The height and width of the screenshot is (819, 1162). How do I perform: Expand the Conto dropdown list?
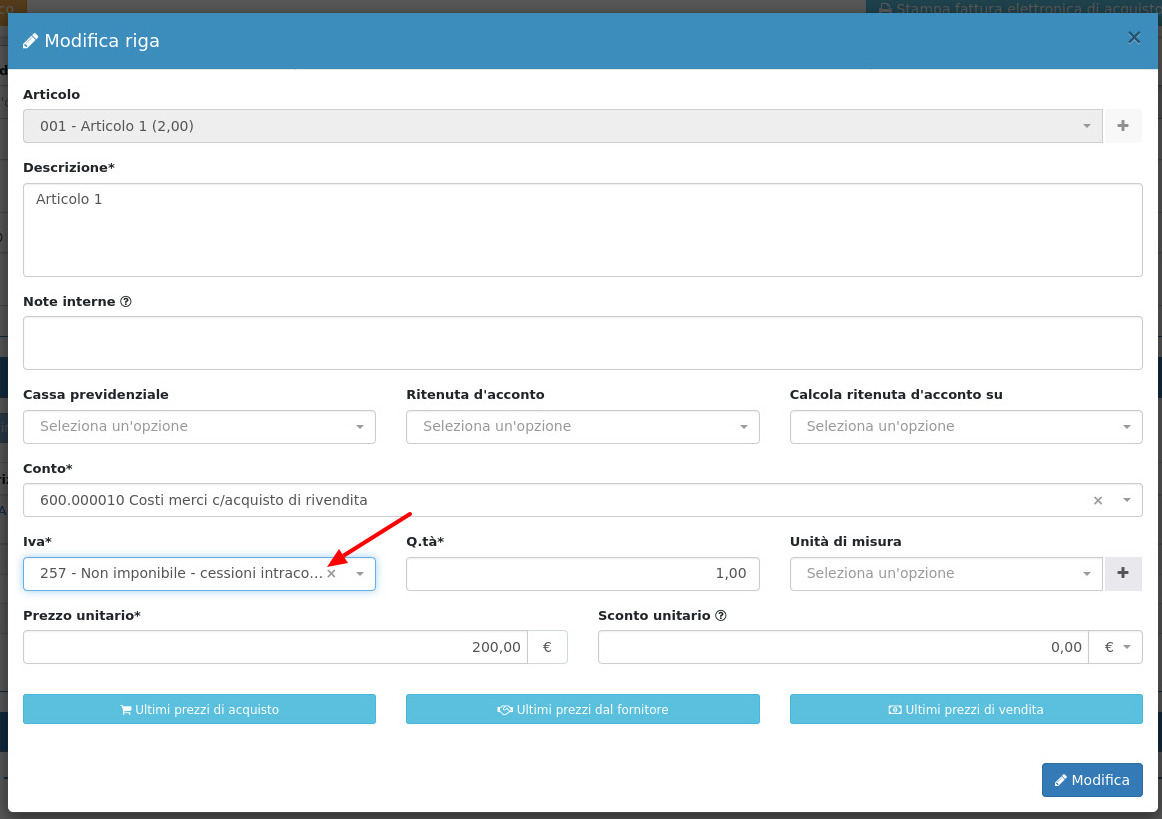1127,500
